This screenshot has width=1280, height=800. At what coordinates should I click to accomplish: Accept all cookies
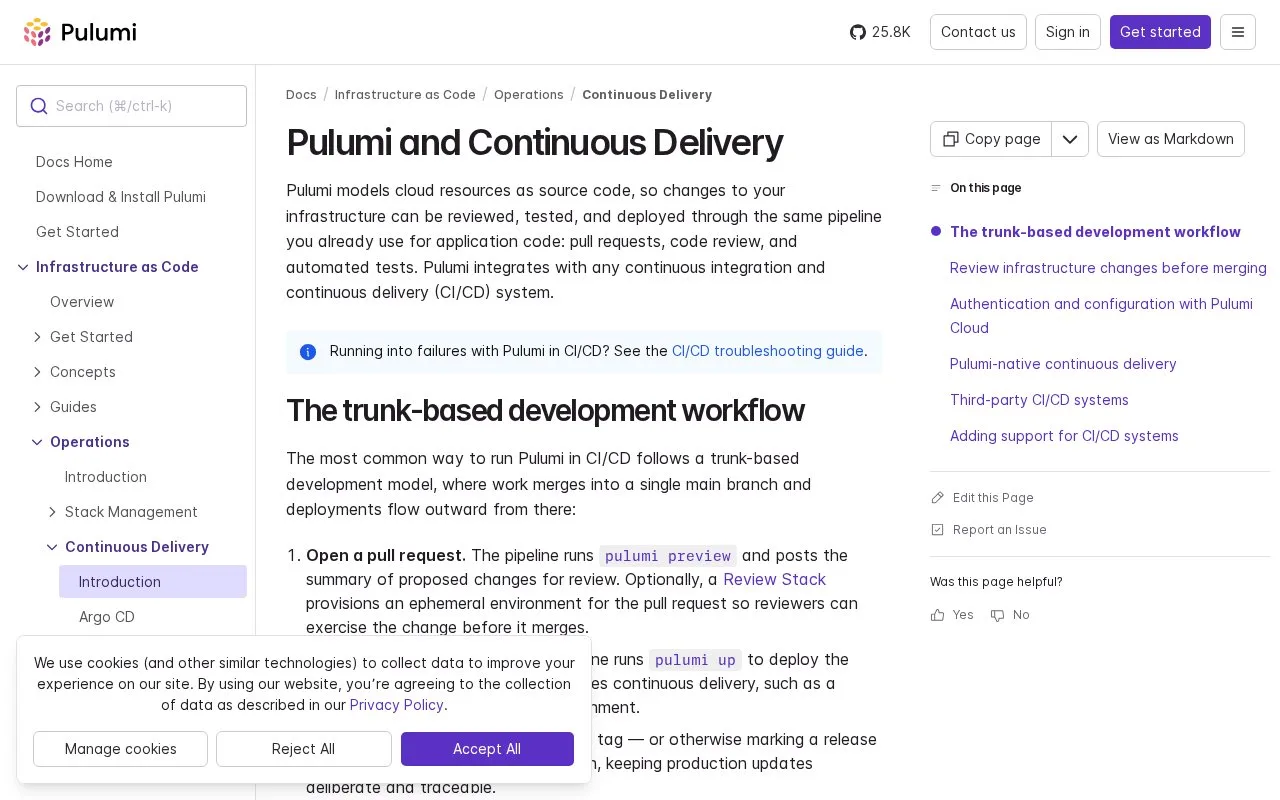click(x=487, y=749)
